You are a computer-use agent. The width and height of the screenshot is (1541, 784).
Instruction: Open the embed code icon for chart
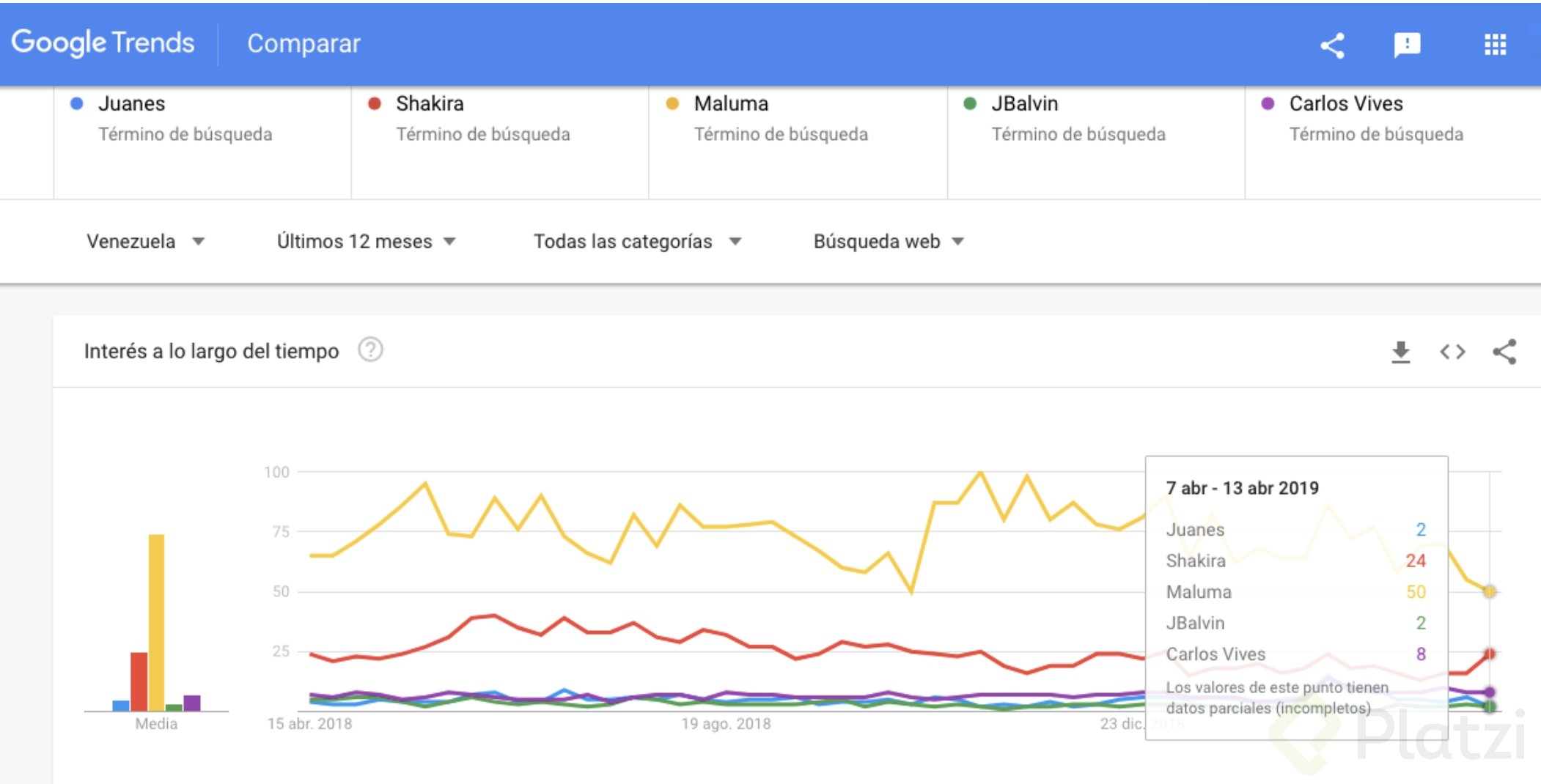pyautogui.click(x=1452, y=352)
